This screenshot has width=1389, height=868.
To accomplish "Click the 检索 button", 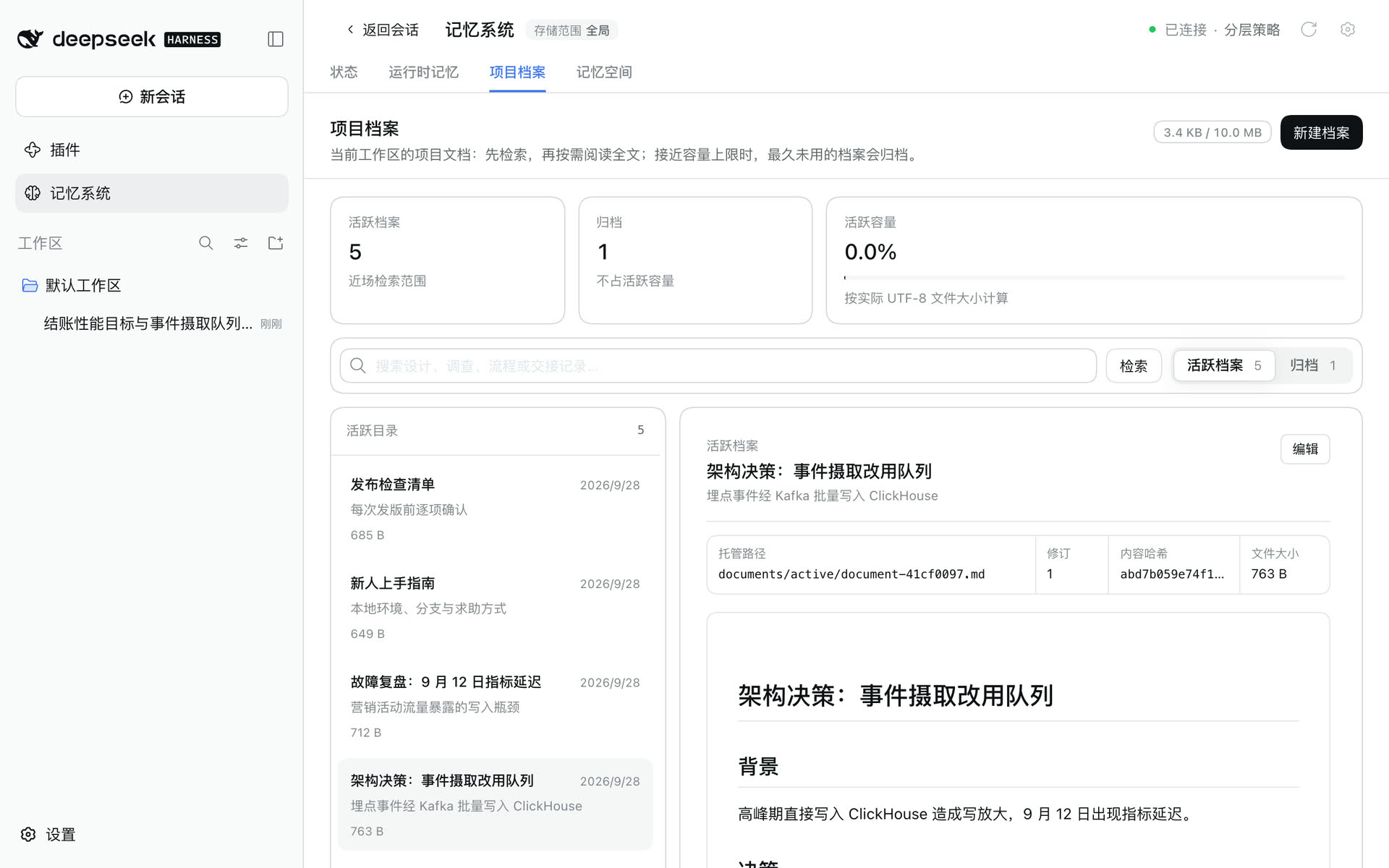I will pyautogui.click(x=1134, y=366).
